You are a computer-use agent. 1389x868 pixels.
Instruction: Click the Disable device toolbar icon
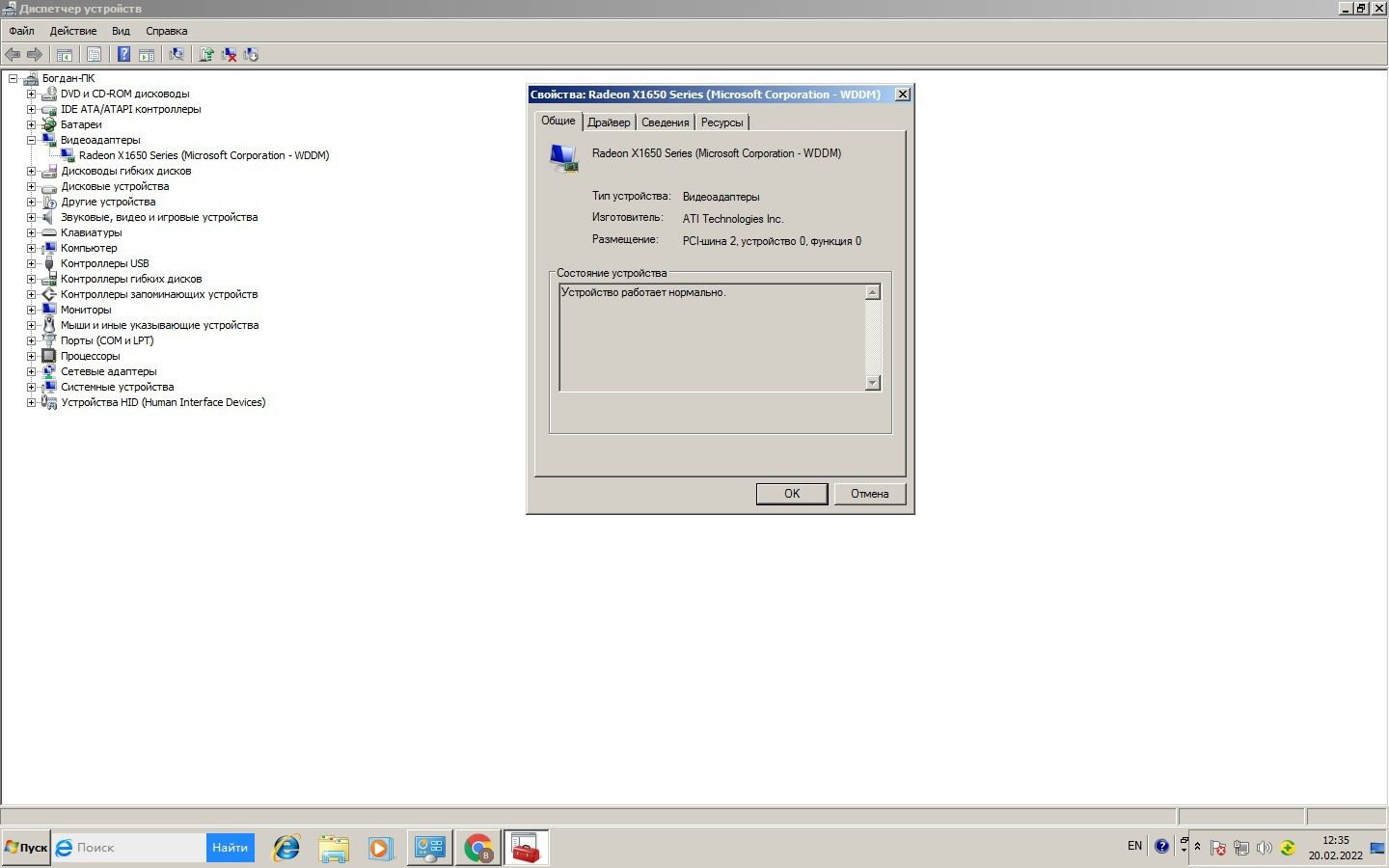pyautogui.click(x=252, y=55)
